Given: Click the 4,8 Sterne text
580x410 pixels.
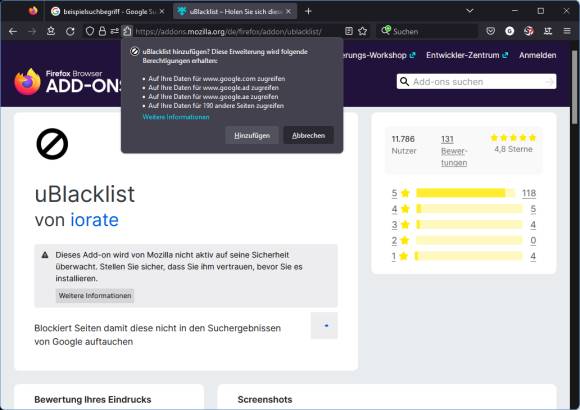Looking at the screenshot, I should (x=513, y=149).
